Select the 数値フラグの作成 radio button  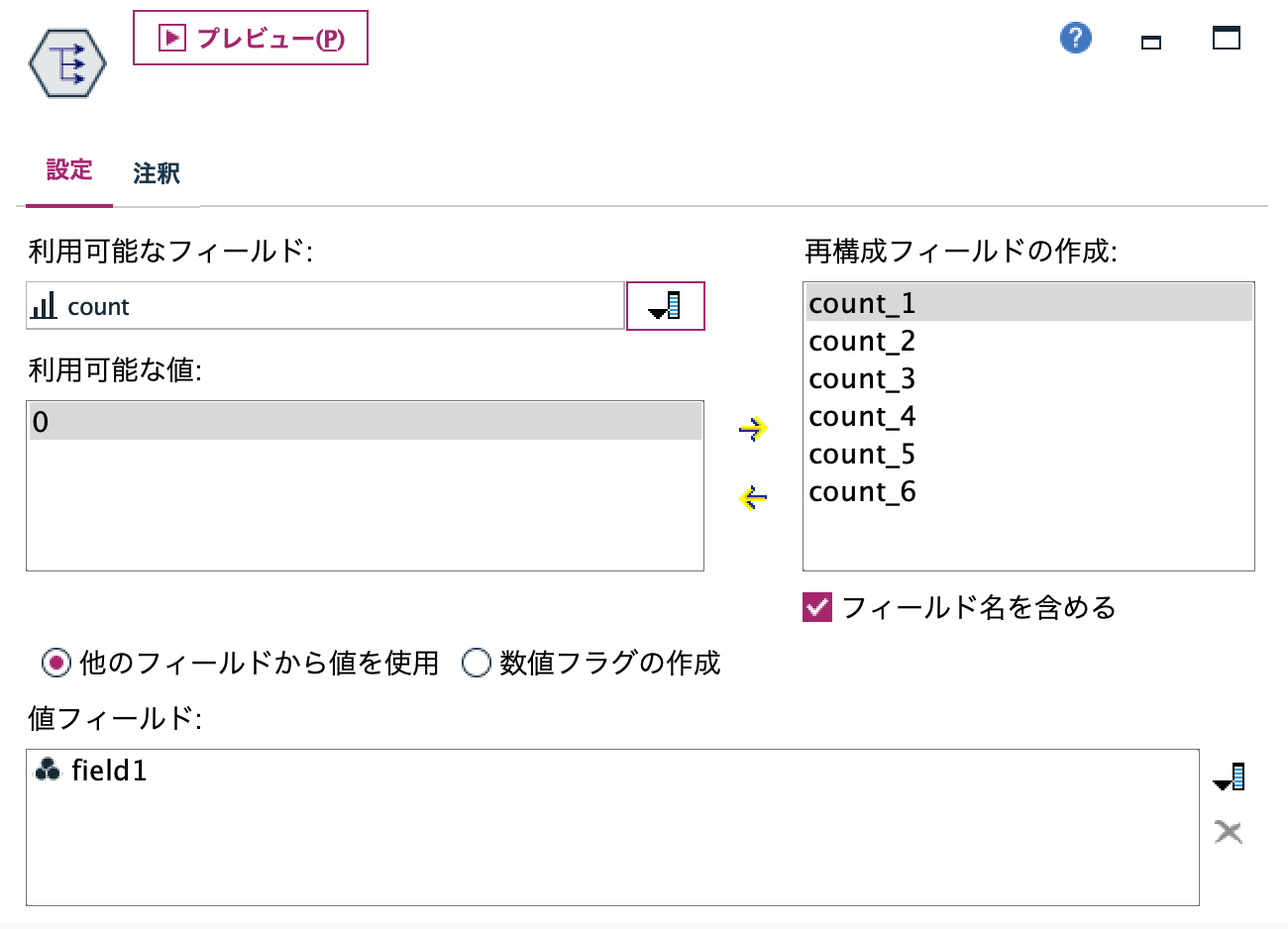[477, 664]
